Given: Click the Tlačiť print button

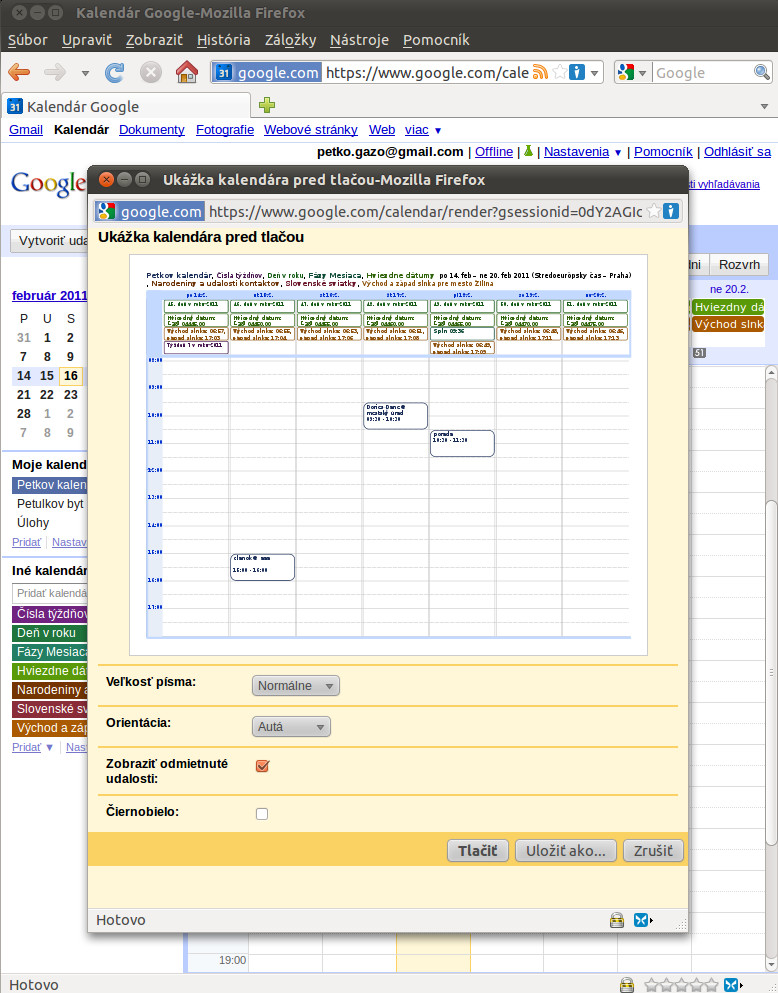Looking at the screenshot, I should [x=478, y=851].
